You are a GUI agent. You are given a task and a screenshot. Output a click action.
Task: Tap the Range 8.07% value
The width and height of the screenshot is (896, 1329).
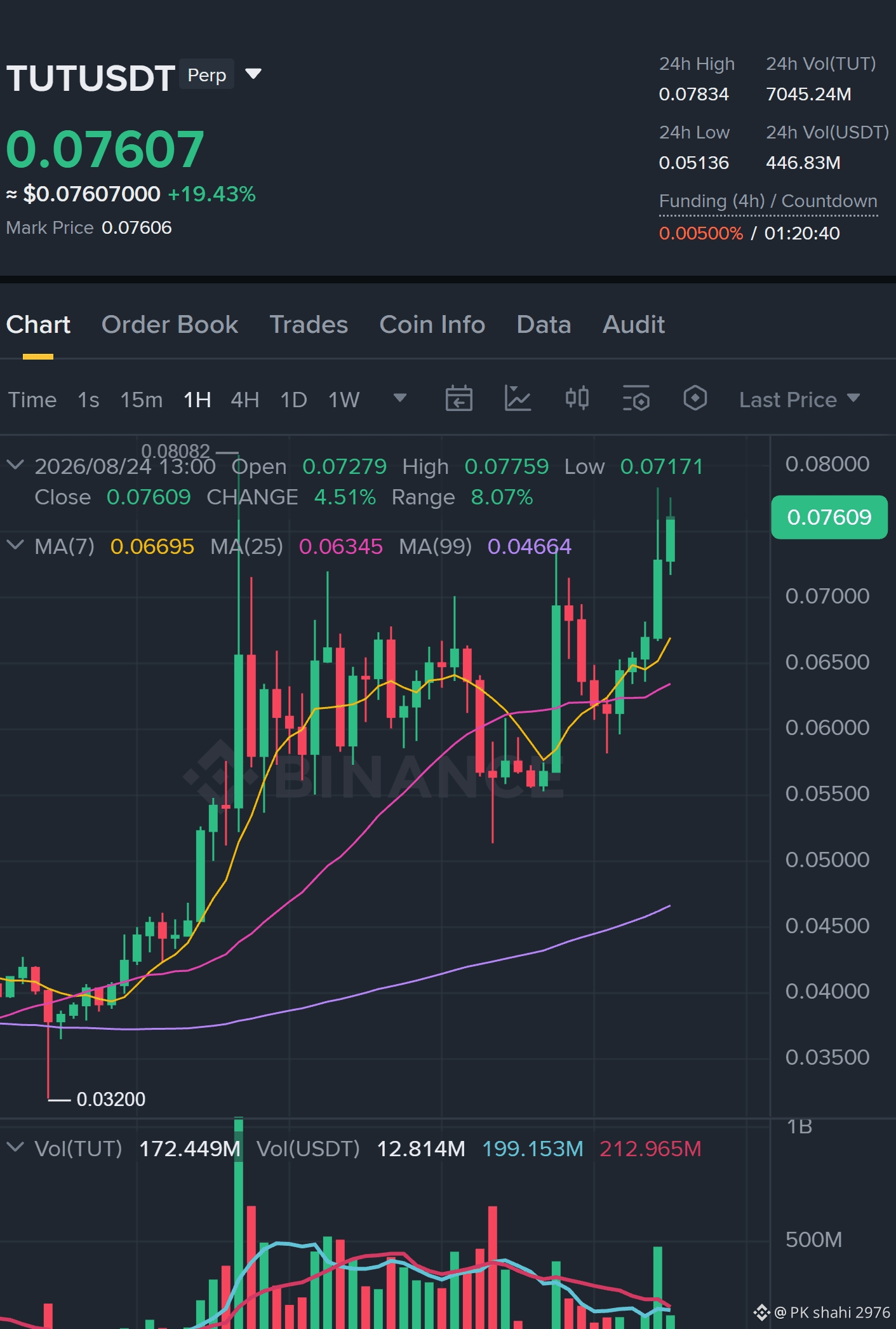click(502, 497)
